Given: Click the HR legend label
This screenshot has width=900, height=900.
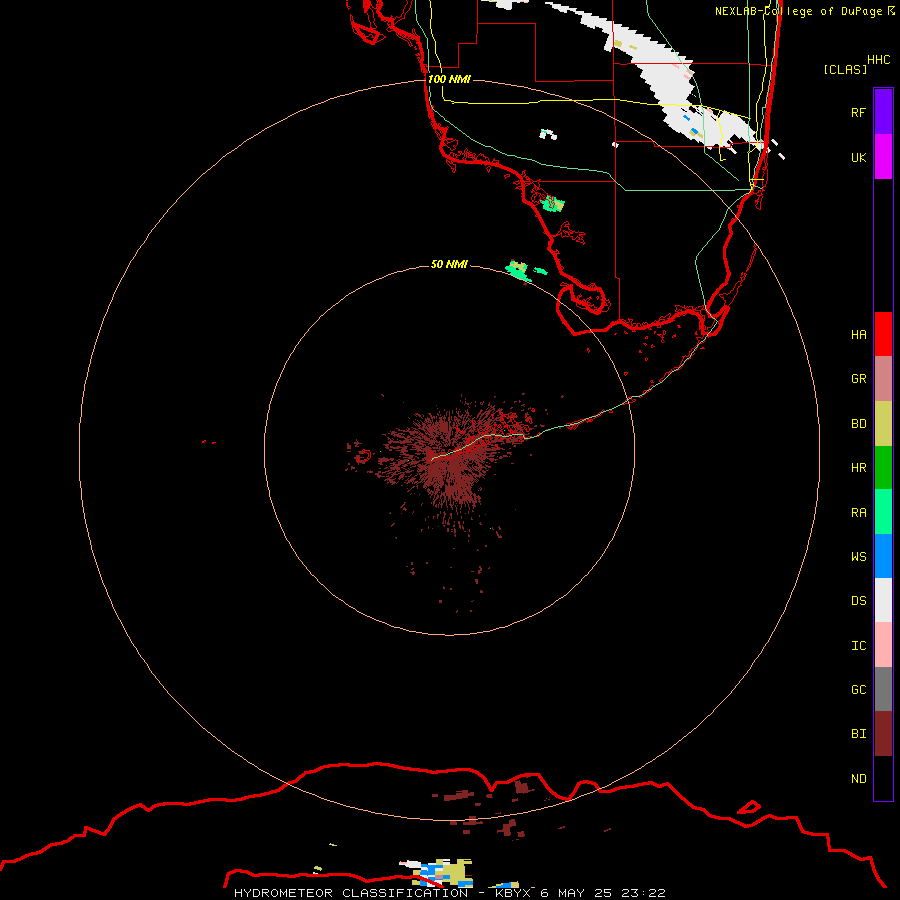Looking at the screenshot, I should point(858,468).
